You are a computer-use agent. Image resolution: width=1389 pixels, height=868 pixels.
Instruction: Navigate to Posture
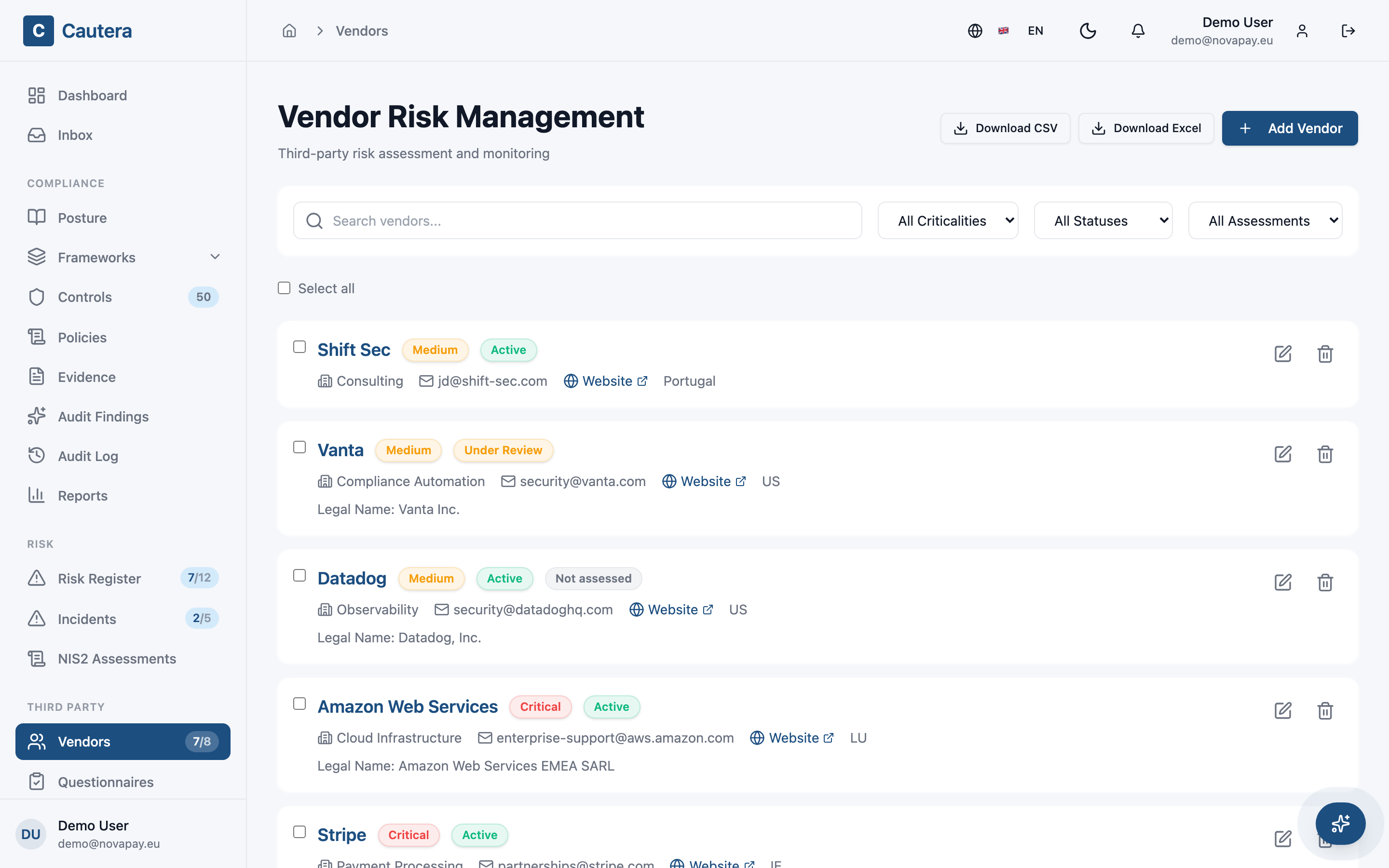[x=123, y=217]
